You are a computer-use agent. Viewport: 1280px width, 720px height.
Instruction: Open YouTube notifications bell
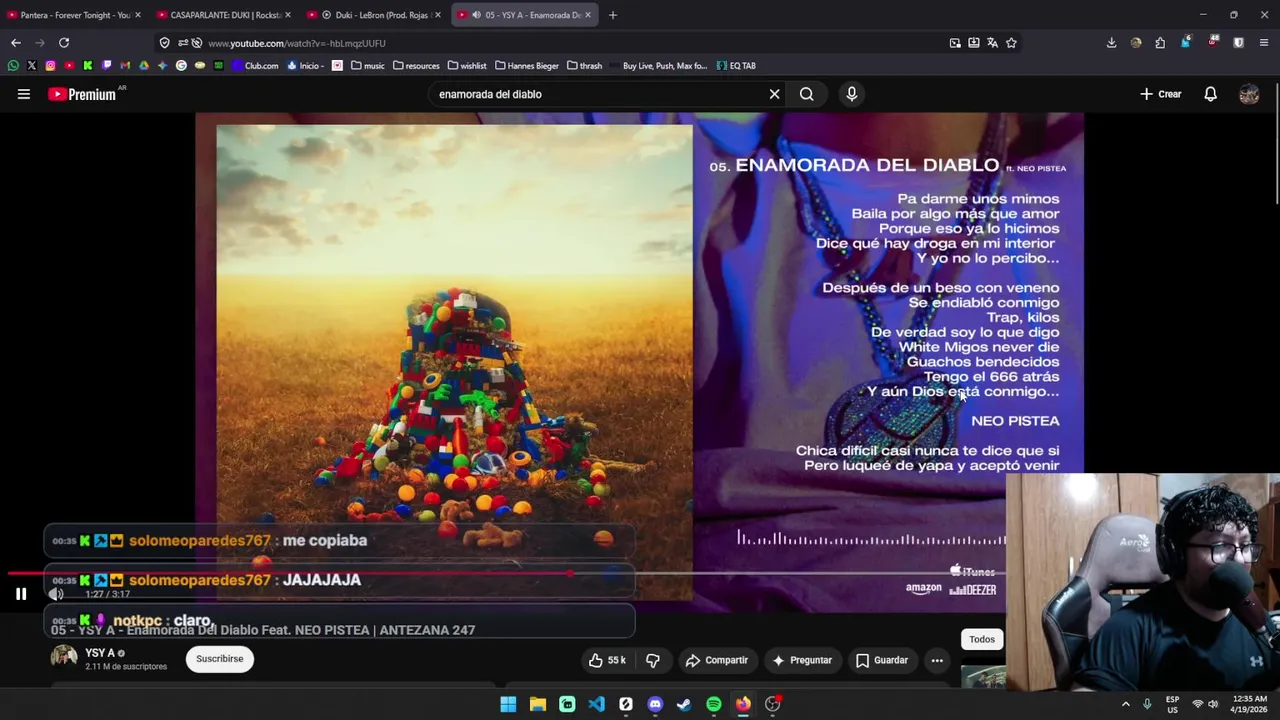pyautogui.click(x=1211, y=94)
